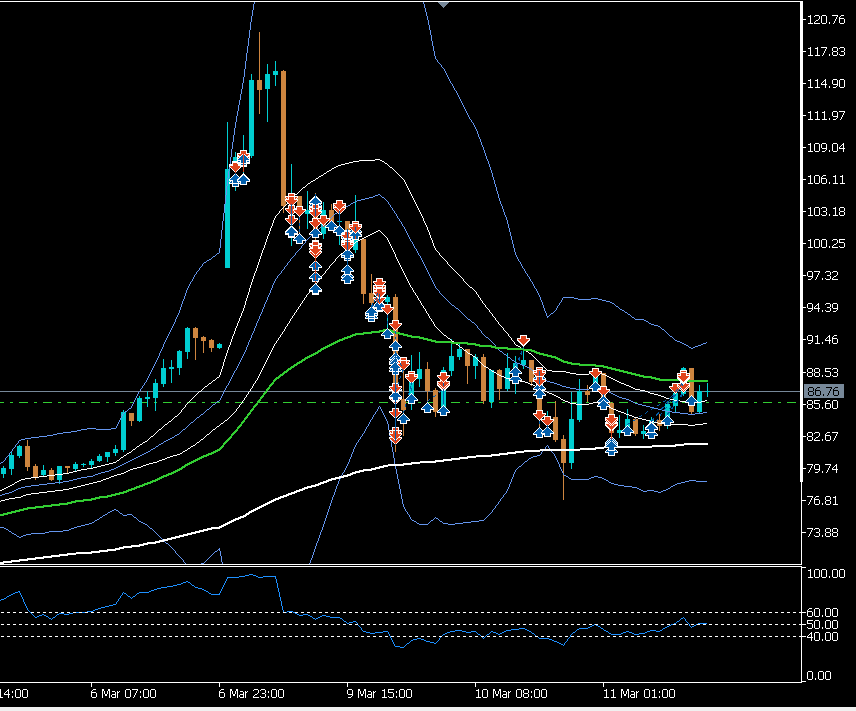This screenshot has height=711, width=856.
Task: Click the 120.76 price scale label
Action: pyautogui.click(x=826, y=20)
